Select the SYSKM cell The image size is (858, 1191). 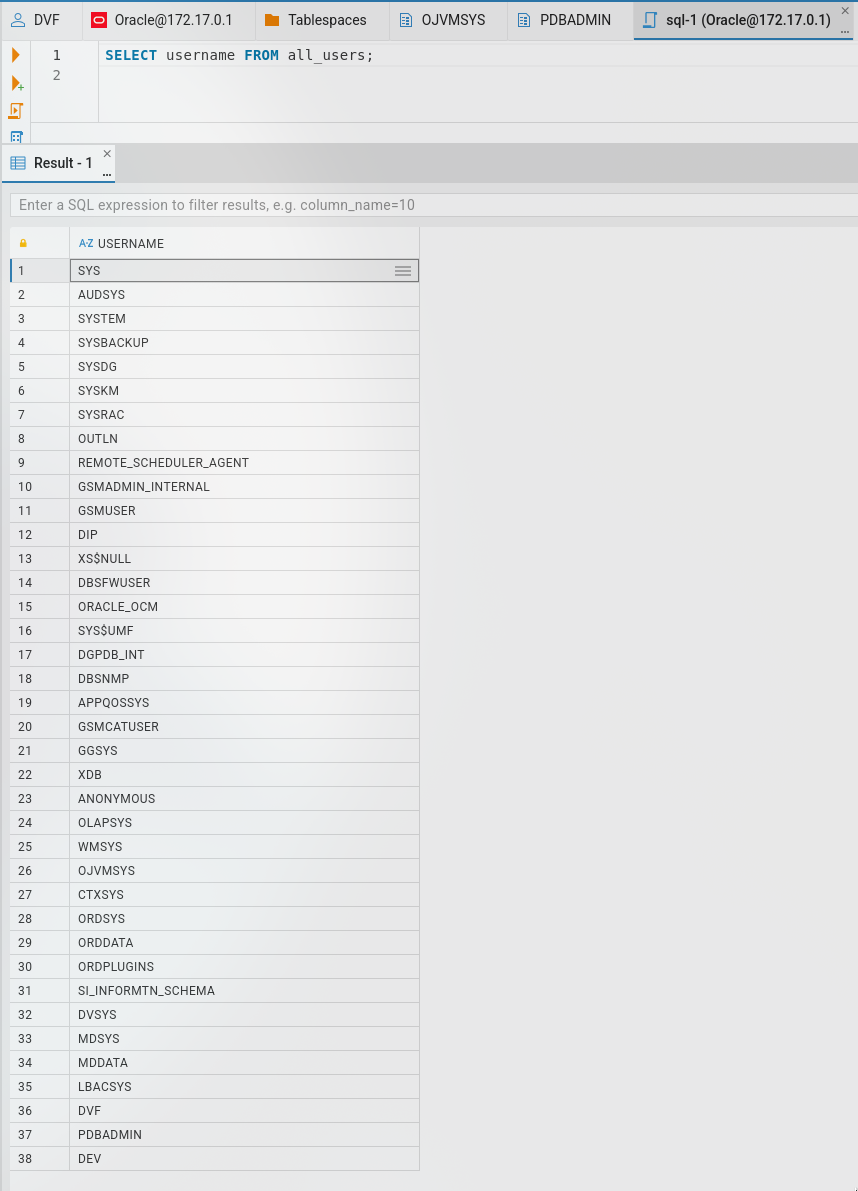[x=244, y=390]
